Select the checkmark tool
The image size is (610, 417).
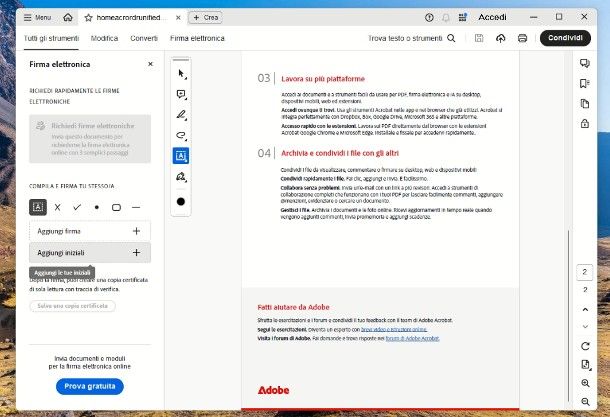click(77, 207)
